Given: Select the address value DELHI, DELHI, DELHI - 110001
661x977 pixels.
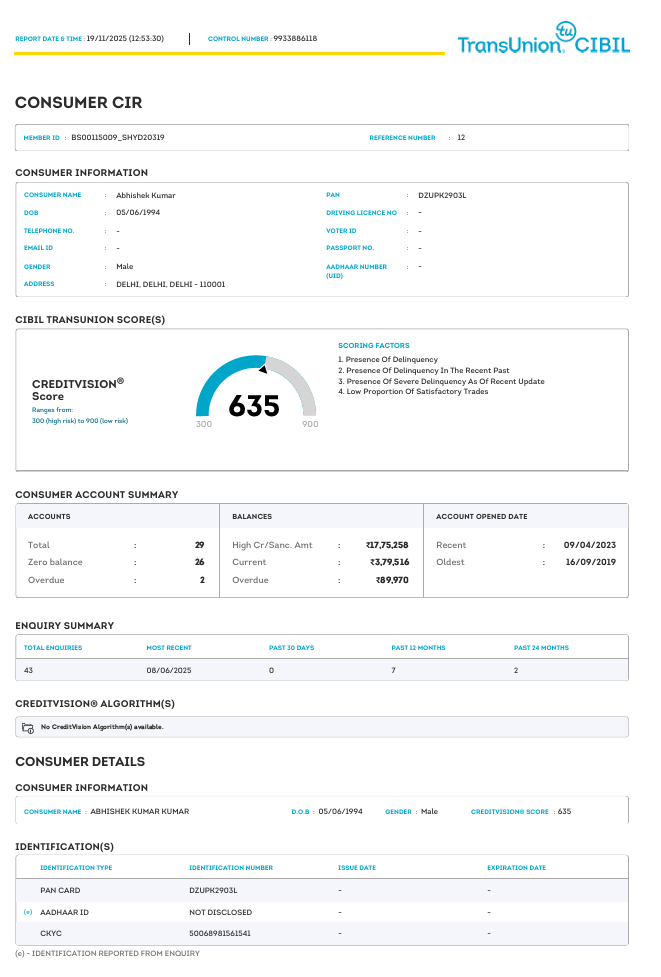Looking at the screenshot, I should (x=171, y=284).
